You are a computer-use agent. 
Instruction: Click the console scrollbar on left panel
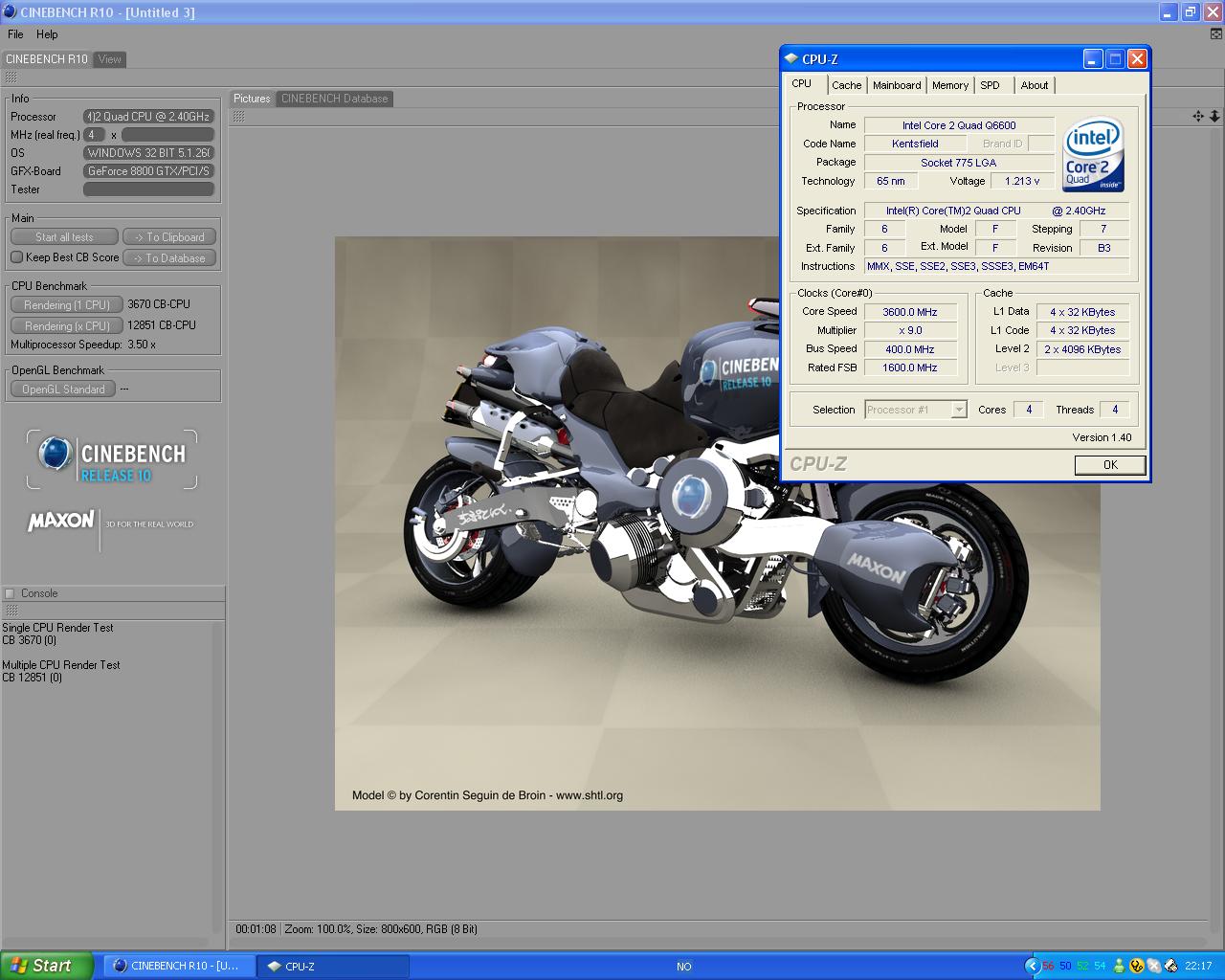pos(219,777)
